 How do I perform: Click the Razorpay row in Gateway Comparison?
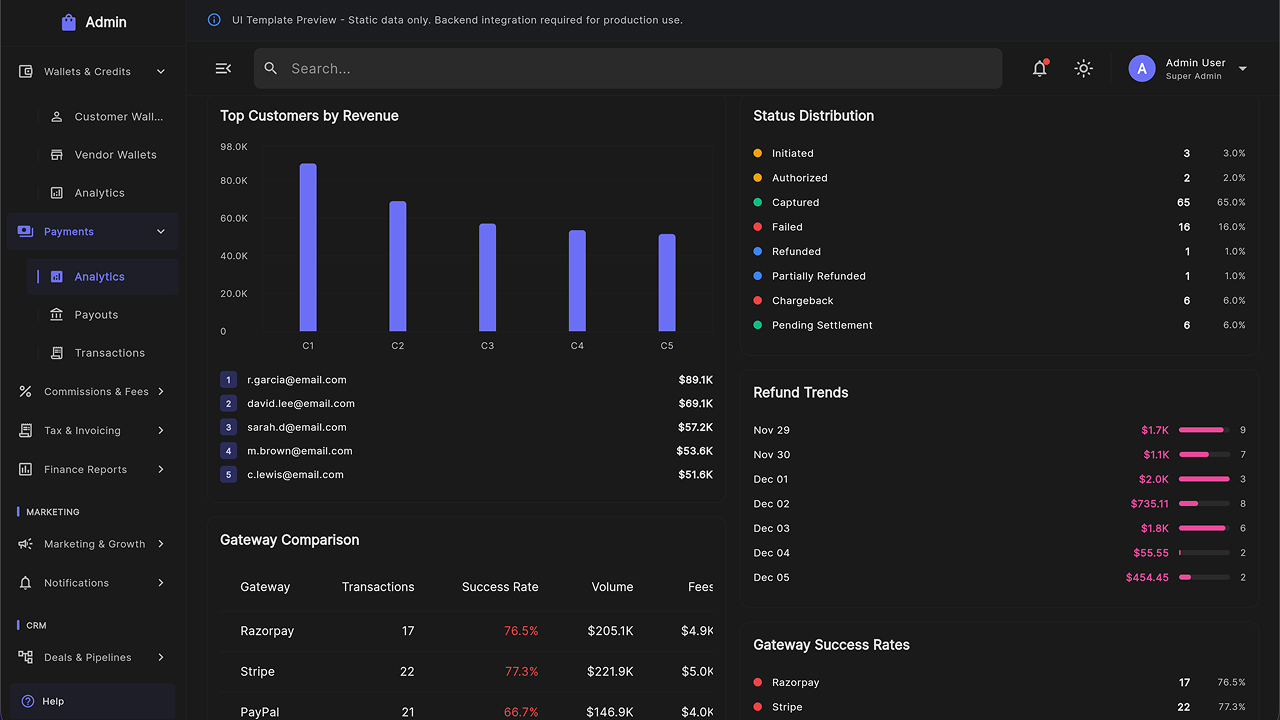point(467,631)
